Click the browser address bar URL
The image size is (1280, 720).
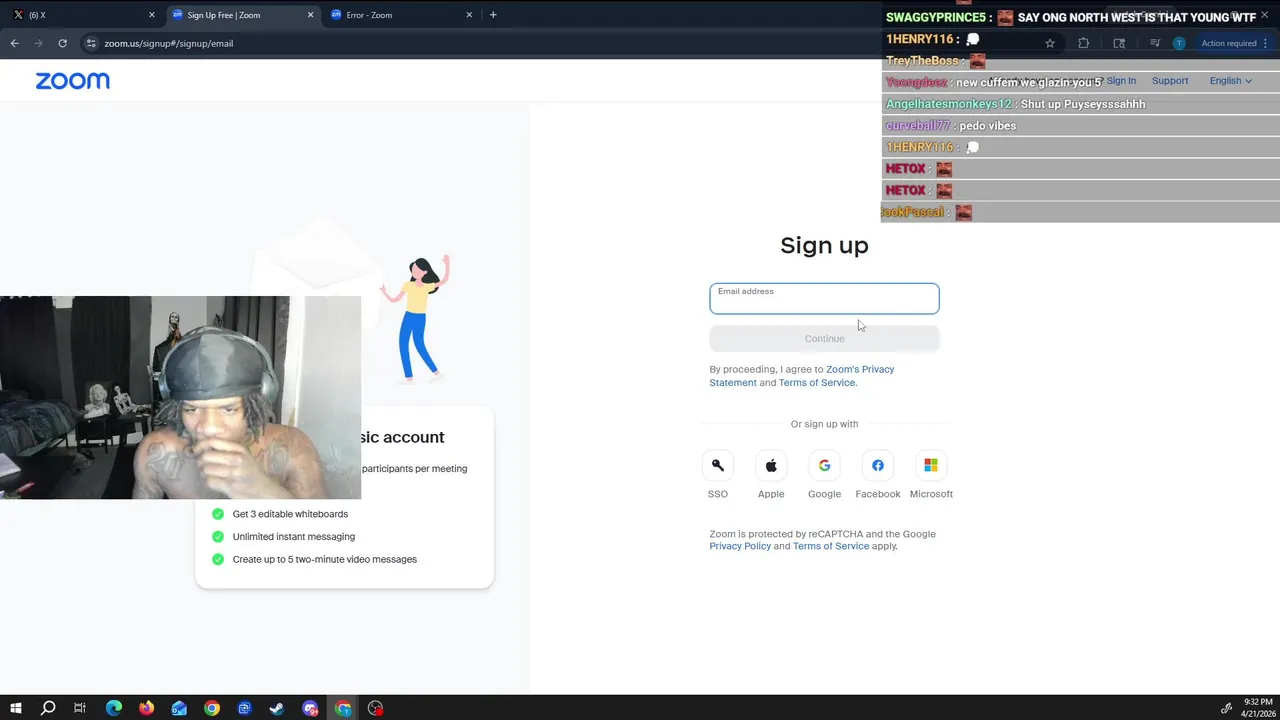pos(169,44)
